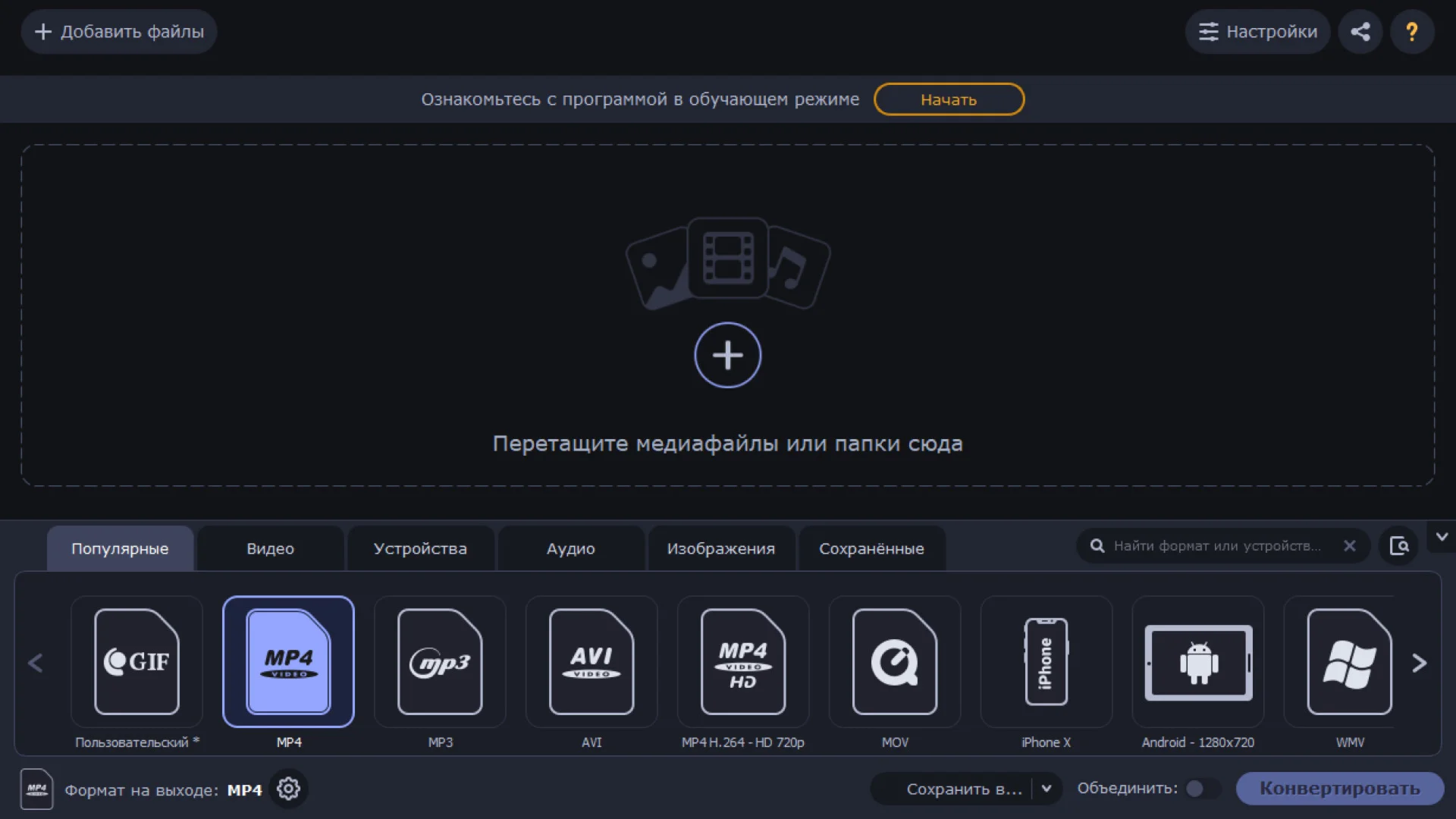Open output format gear settings
This screenshot has width=1456, height=819.
(288, 789)
